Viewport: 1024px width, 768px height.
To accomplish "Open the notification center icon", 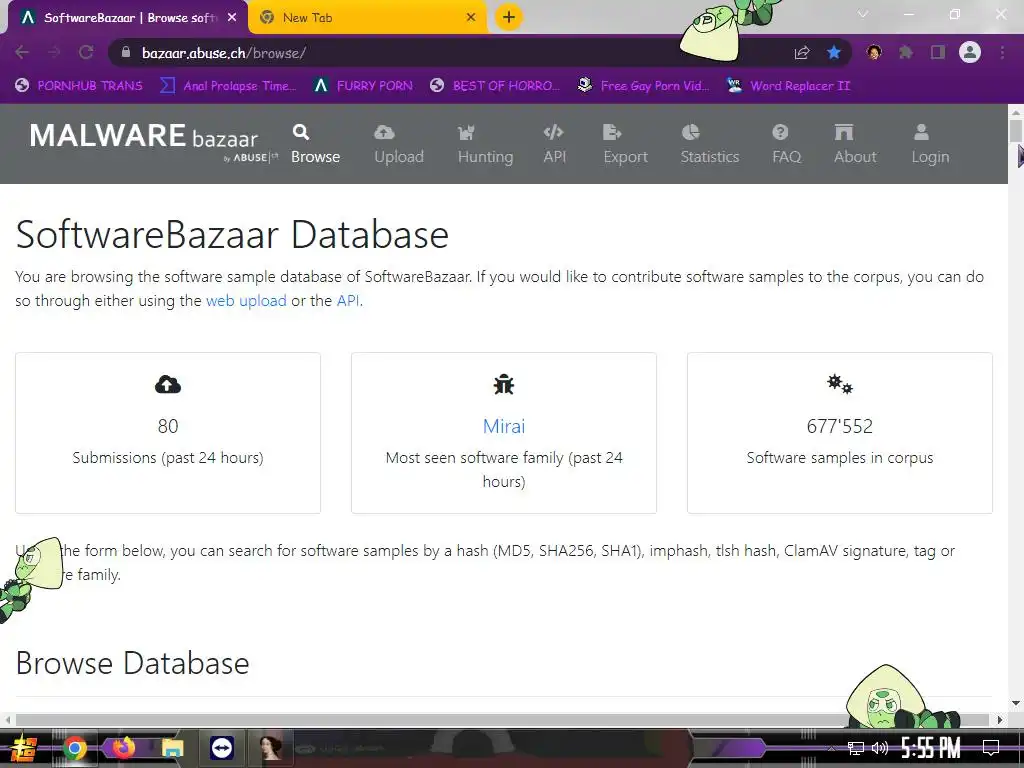I will click(991, 748).
